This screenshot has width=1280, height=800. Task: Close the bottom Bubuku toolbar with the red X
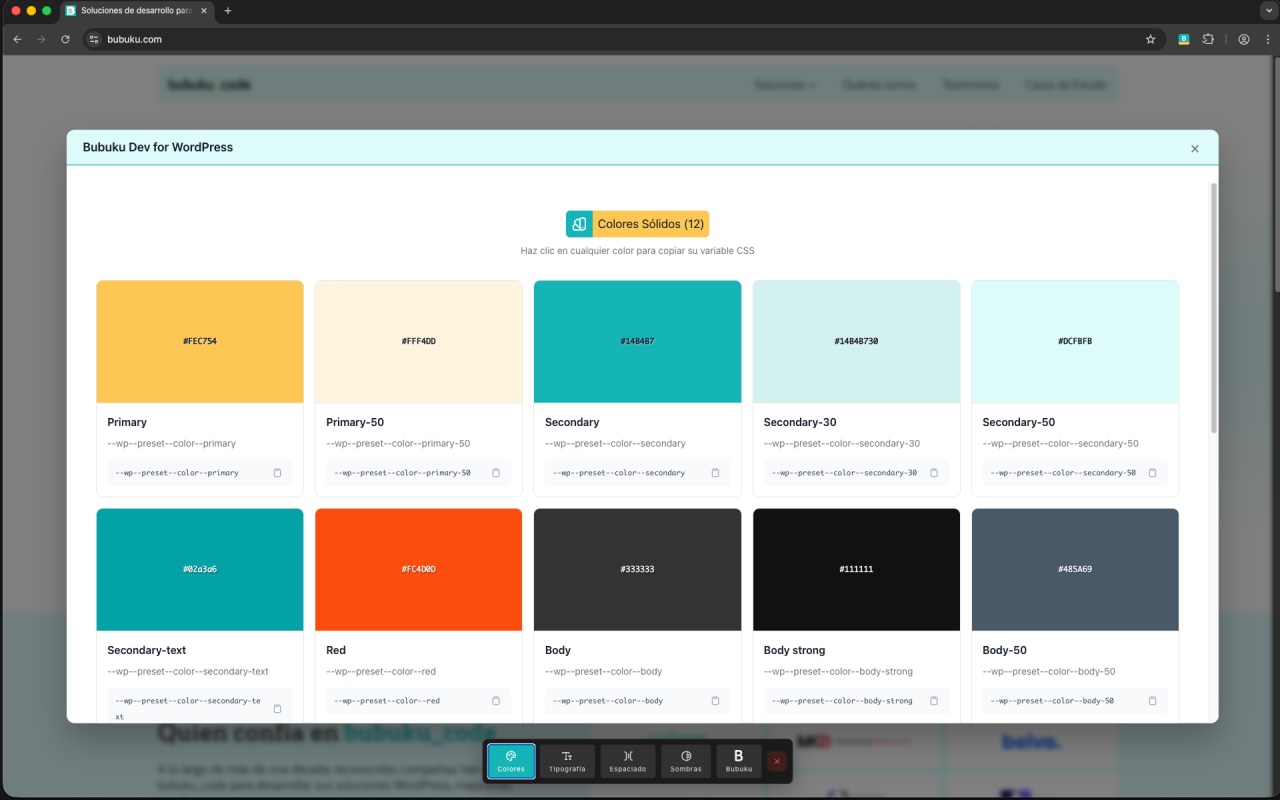(x=777, y=762)
